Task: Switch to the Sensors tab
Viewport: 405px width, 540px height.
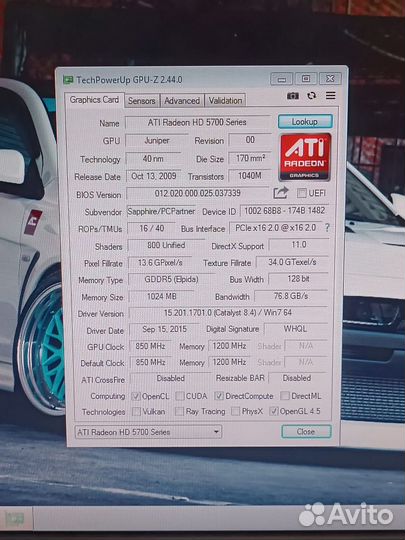Action: point(142,101)
